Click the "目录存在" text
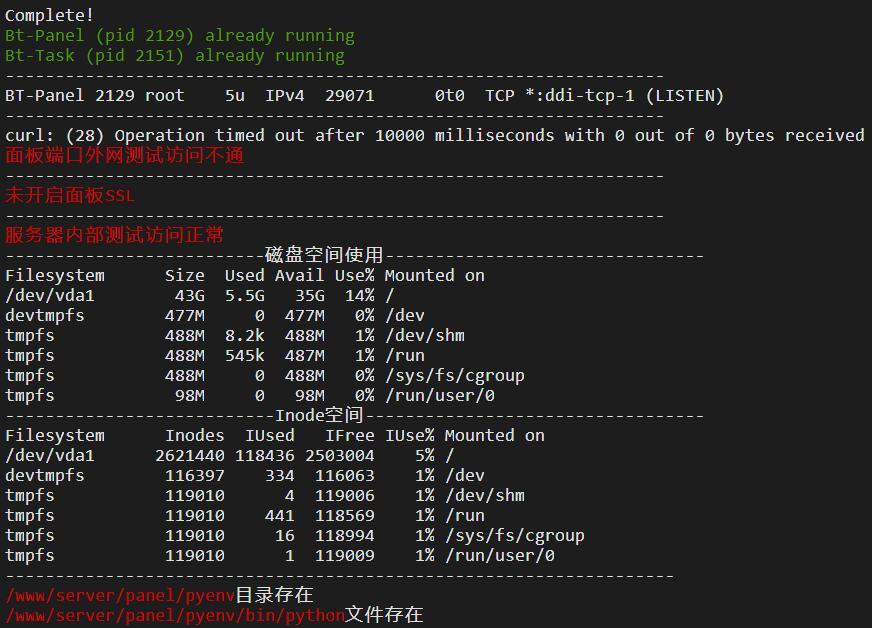Screen dimensions: 872x628 point(274,595)
